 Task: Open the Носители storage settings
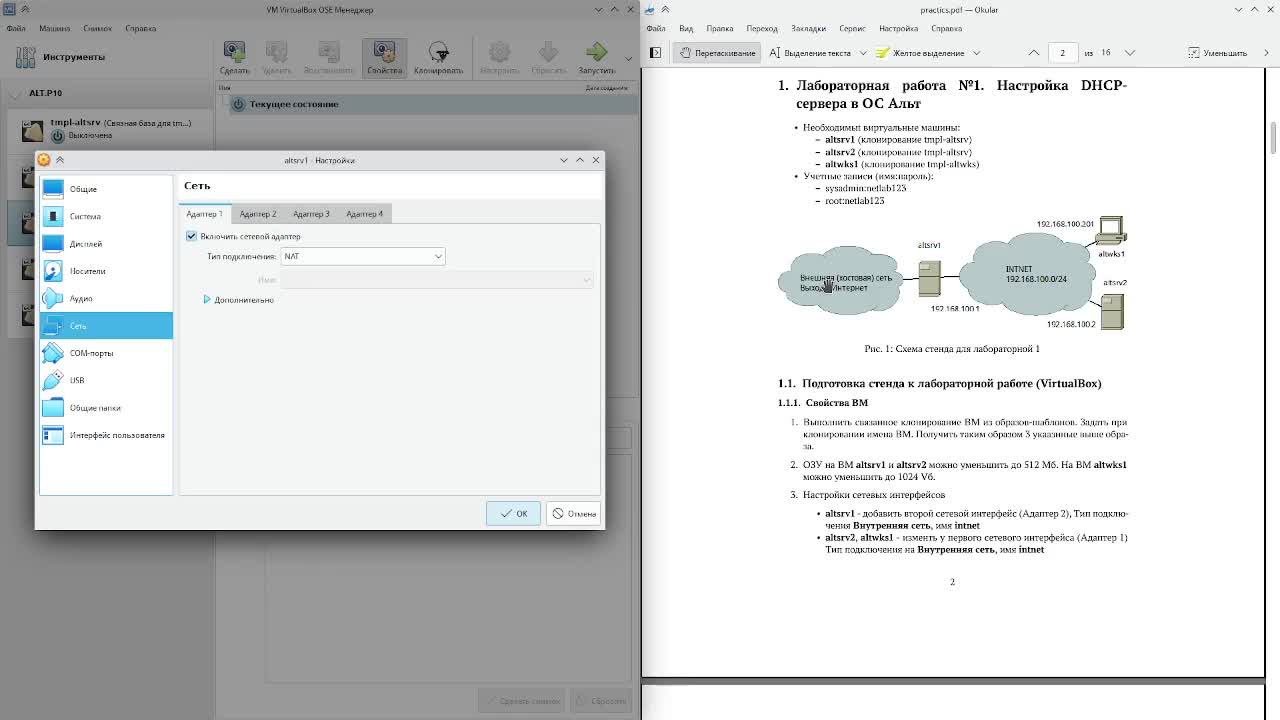pyautogui.click(x=106, y=271)
